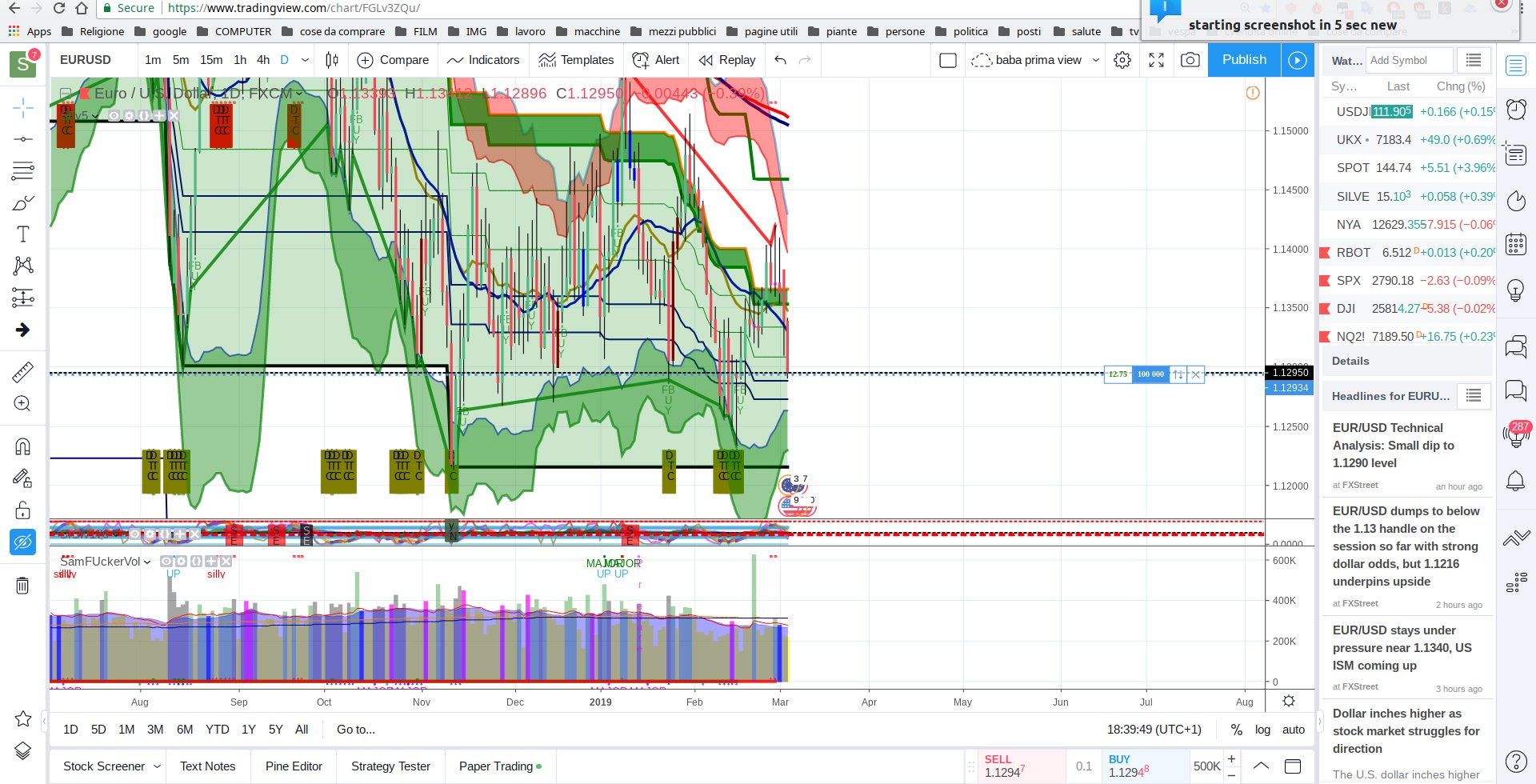Open the Fibonacci and pitchfork tools
1536x784 pixels.
pos(22,170)
